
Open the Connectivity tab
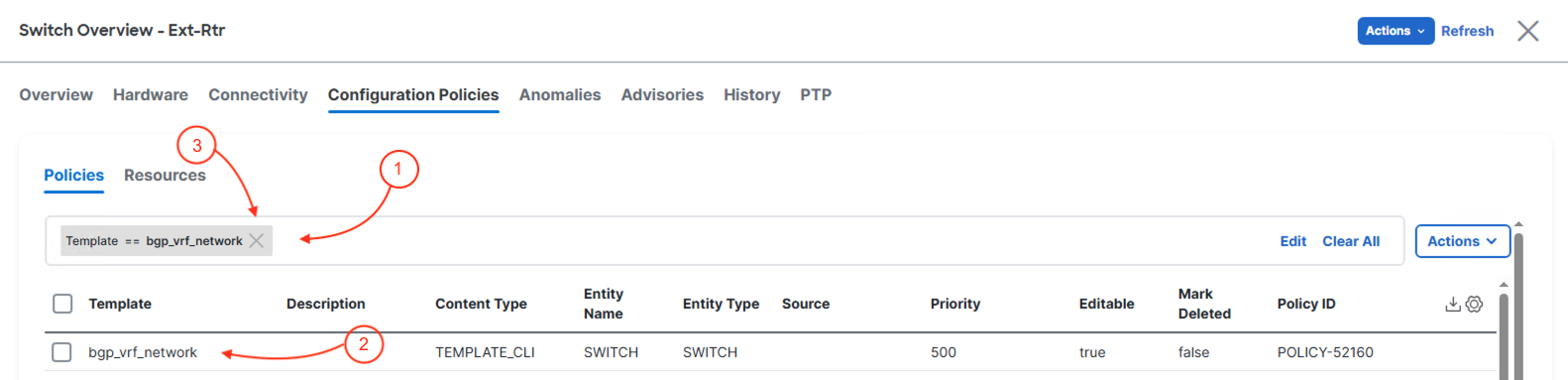point(258,95)
